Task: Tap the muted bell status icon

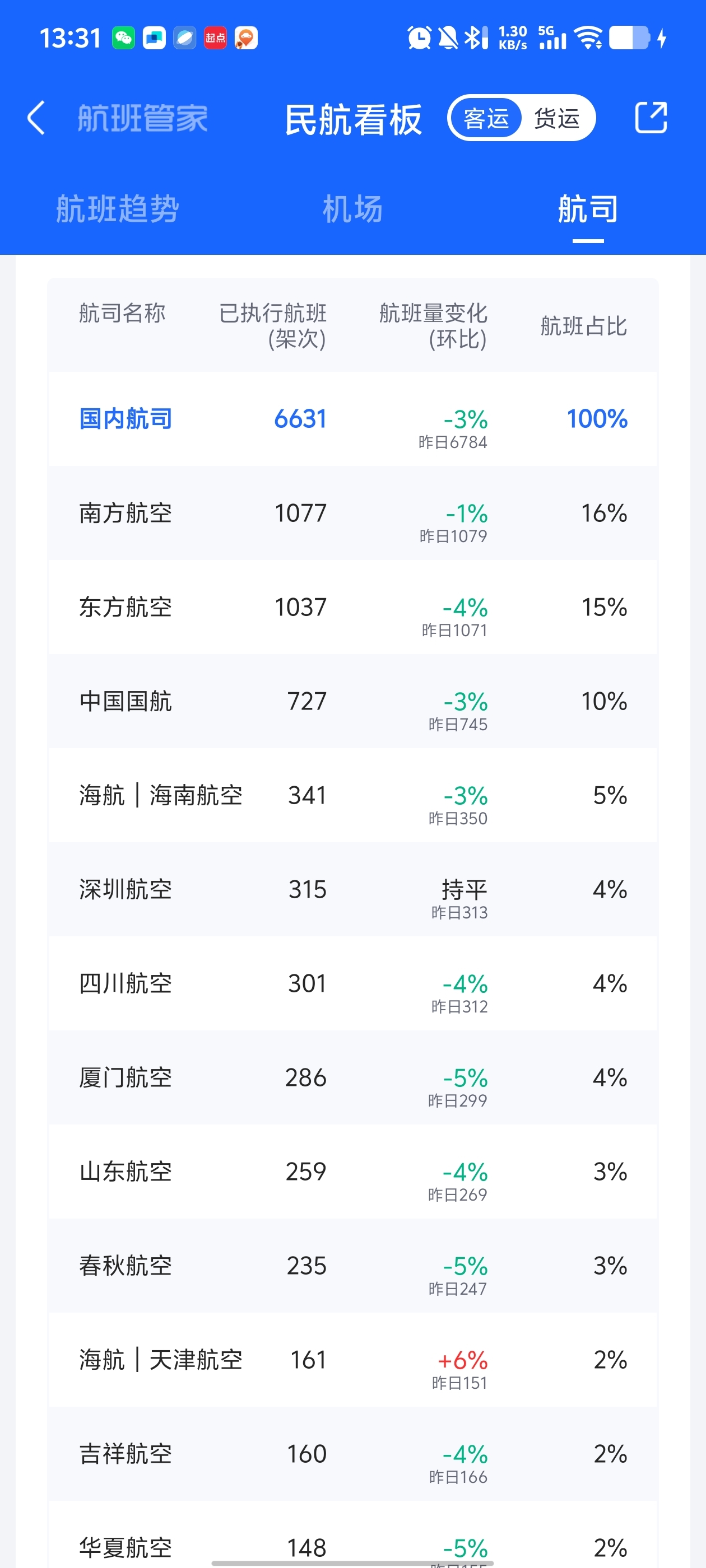Action: pyautogui.click(x=448, y=38)
